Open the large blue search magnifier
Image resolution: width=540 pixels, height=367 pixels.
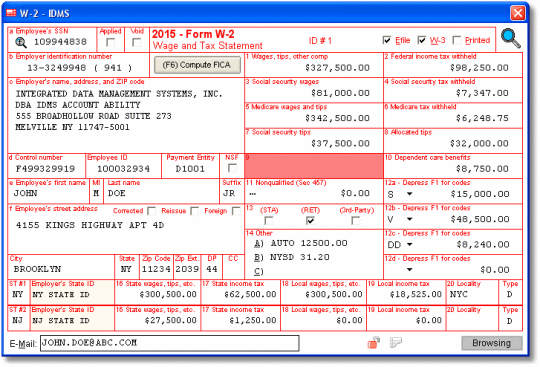point(510,38)
